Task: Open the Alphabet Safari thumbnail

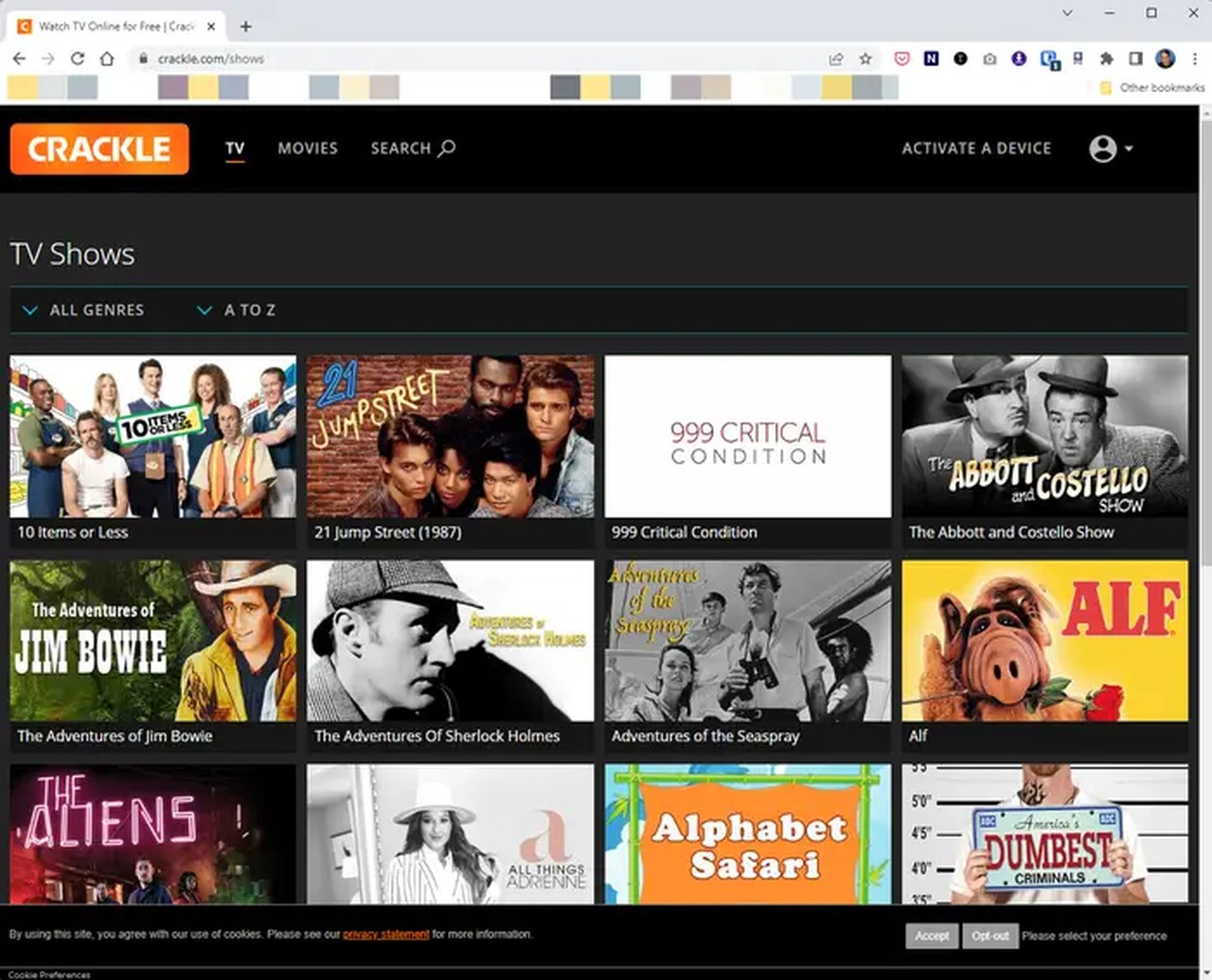Action: tap(748, 834)
